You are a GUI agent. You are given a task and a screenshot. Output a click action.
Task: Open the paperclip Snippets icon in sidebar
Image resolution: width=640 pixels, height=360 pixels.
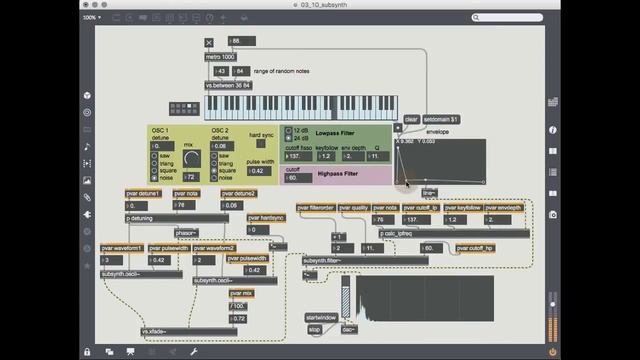87,198
